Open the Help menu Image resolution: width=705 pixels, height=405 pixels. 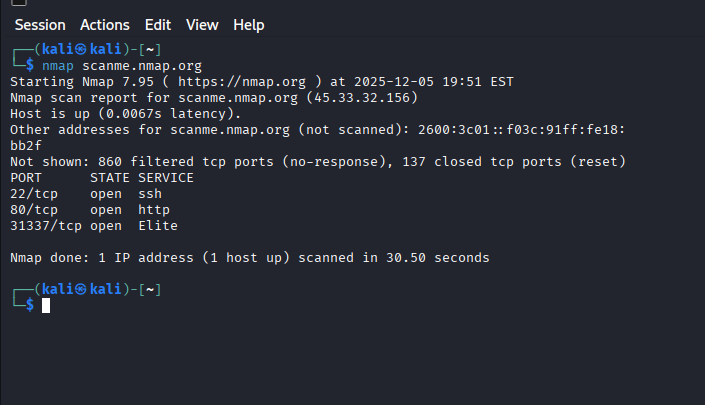[x=248, y=24]
